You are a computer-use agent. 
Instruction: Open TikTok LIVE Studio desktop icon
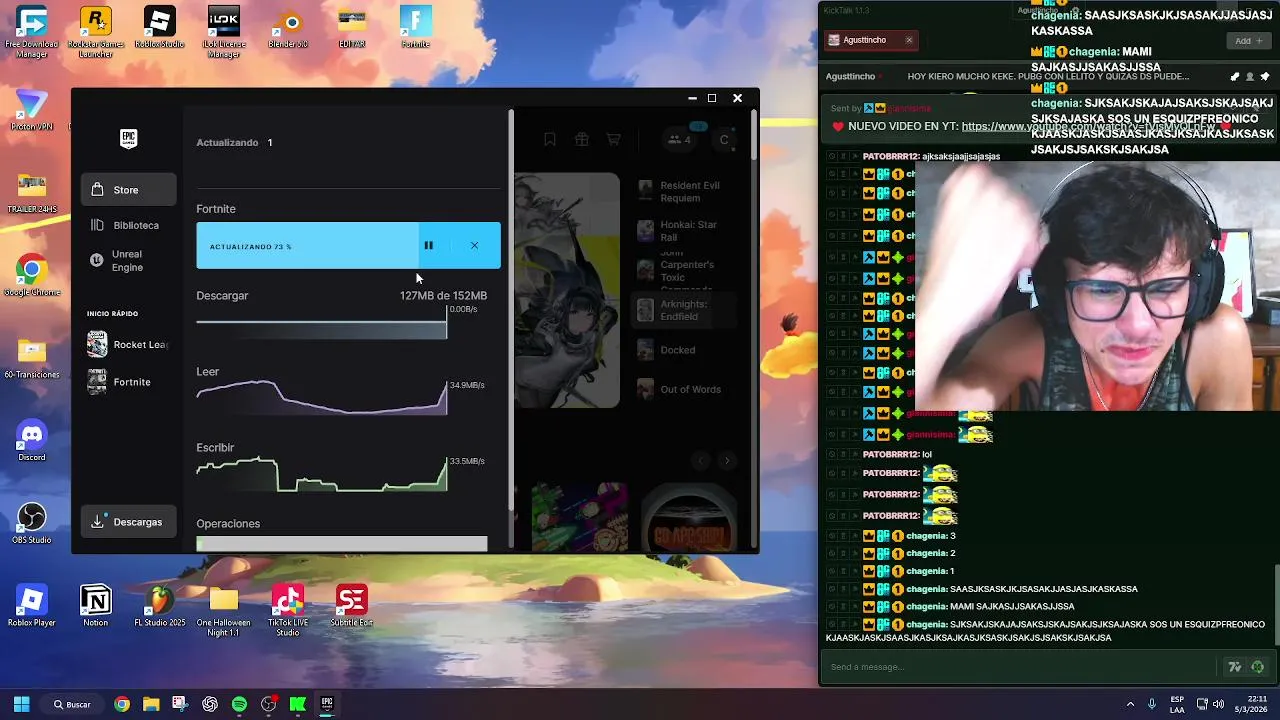(288, 610)
